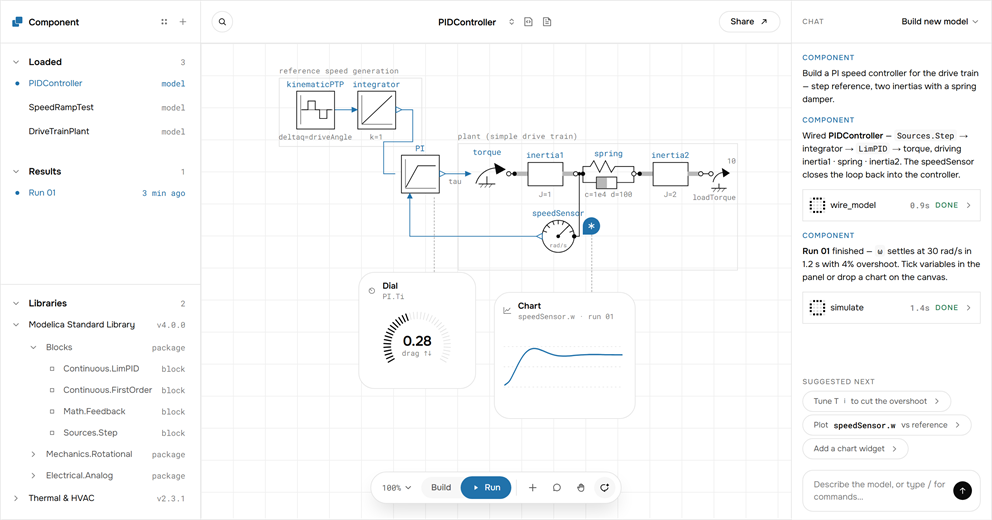Click the simulate tool icon
This screenshot has width=992, height=520.
817,307
